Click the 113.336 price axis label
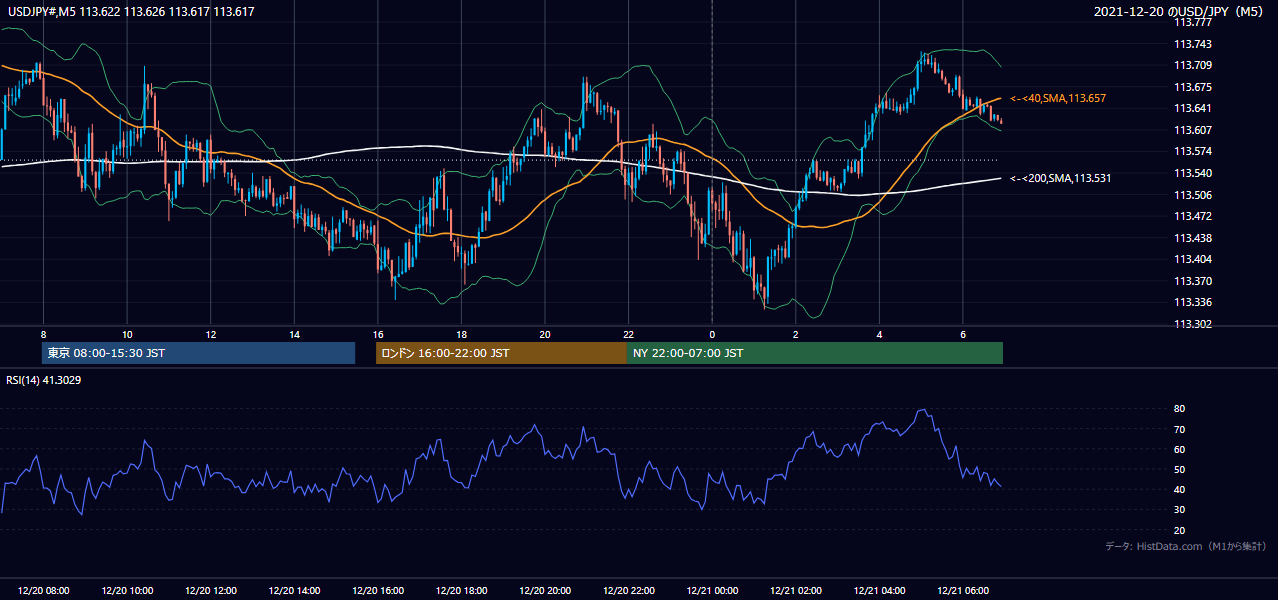 click(1193, 302)
